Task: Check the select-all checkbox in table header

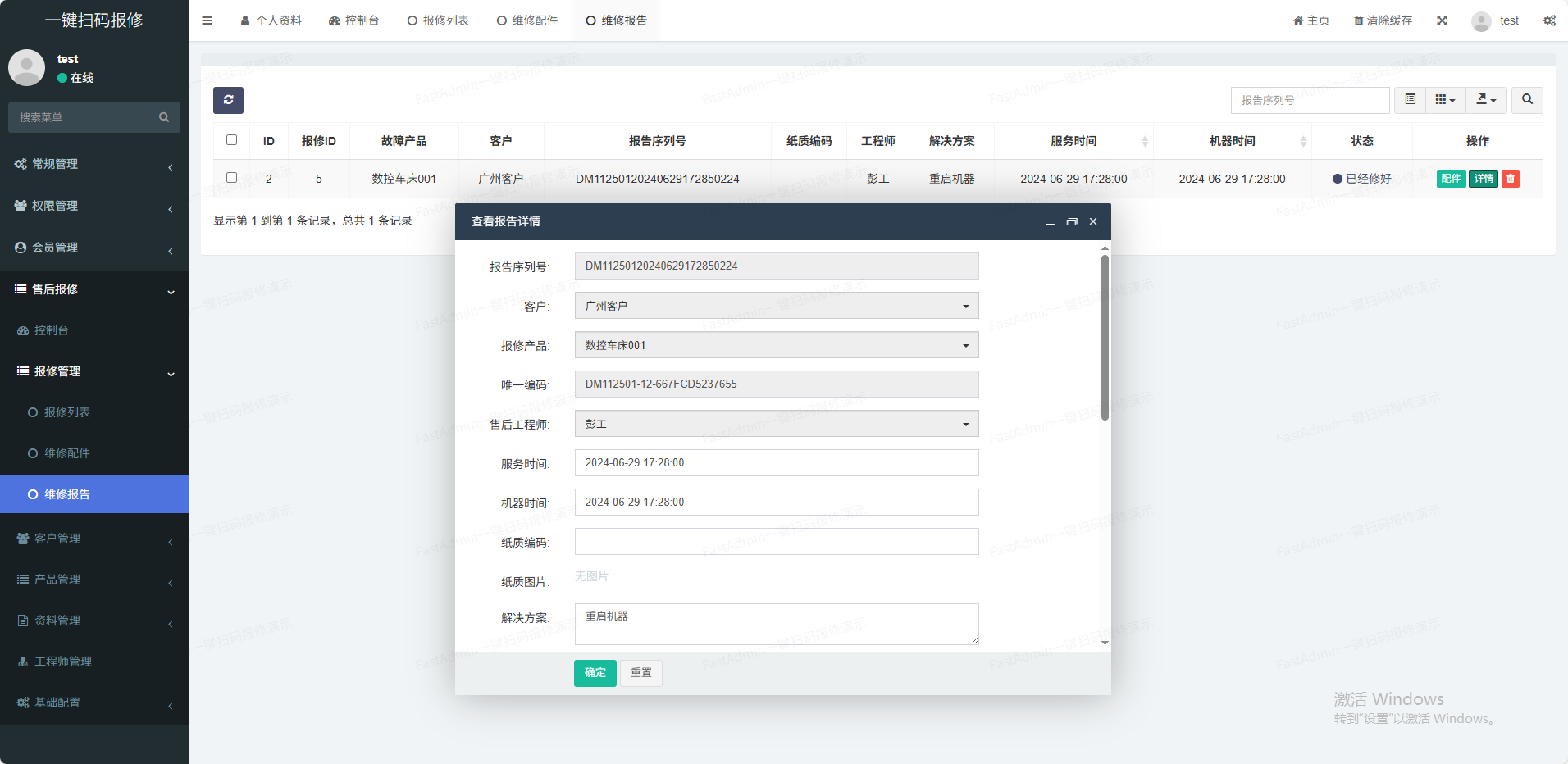Action: click(231, 140)
